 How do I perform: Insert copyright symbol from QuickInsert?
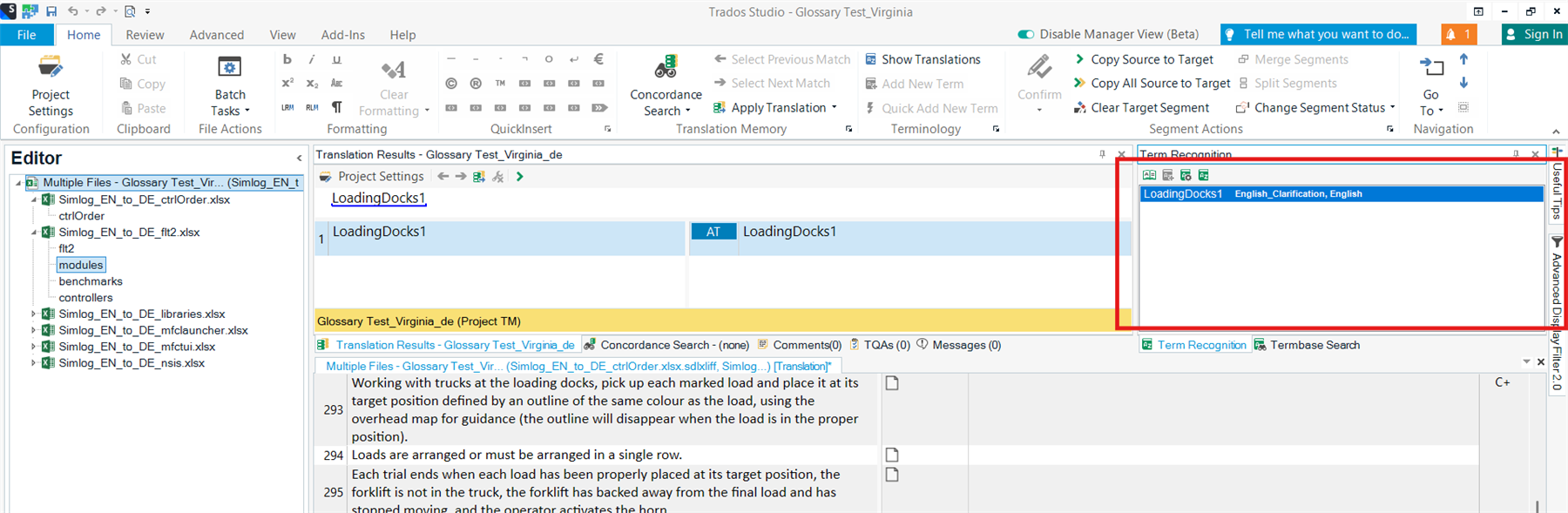pos(451,84)
